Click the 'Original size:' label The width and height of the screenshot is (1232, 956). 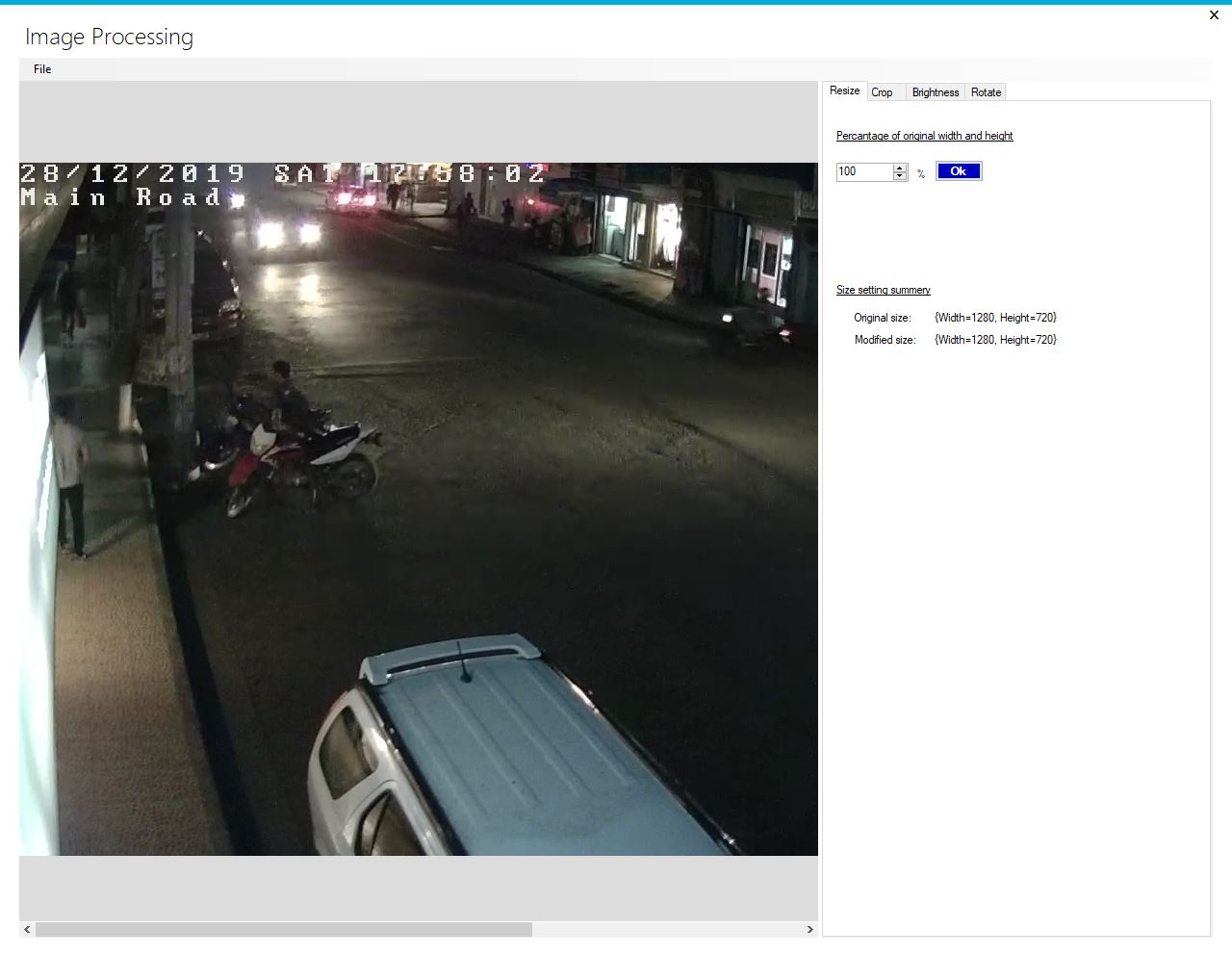(x=882, y=318)
